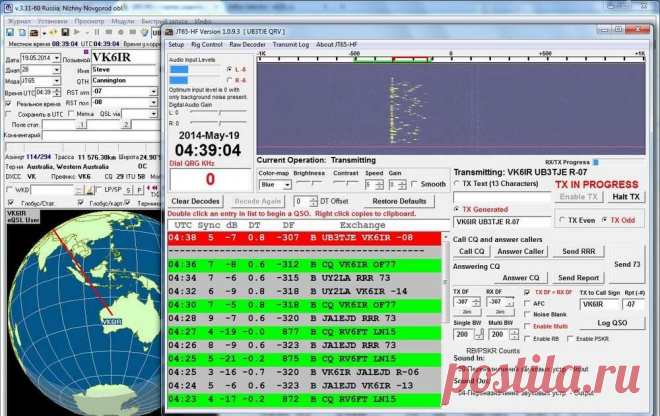The image size is (660, 416).
Task: Toggle the WKD checkbox
Action: 9,190
